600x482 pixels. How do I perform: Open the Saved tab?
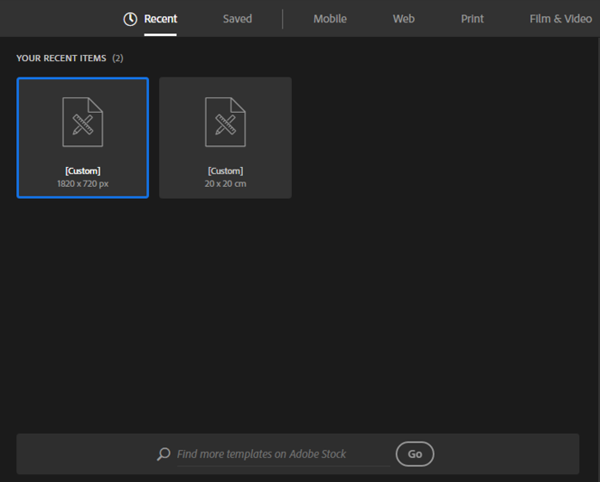237,19
